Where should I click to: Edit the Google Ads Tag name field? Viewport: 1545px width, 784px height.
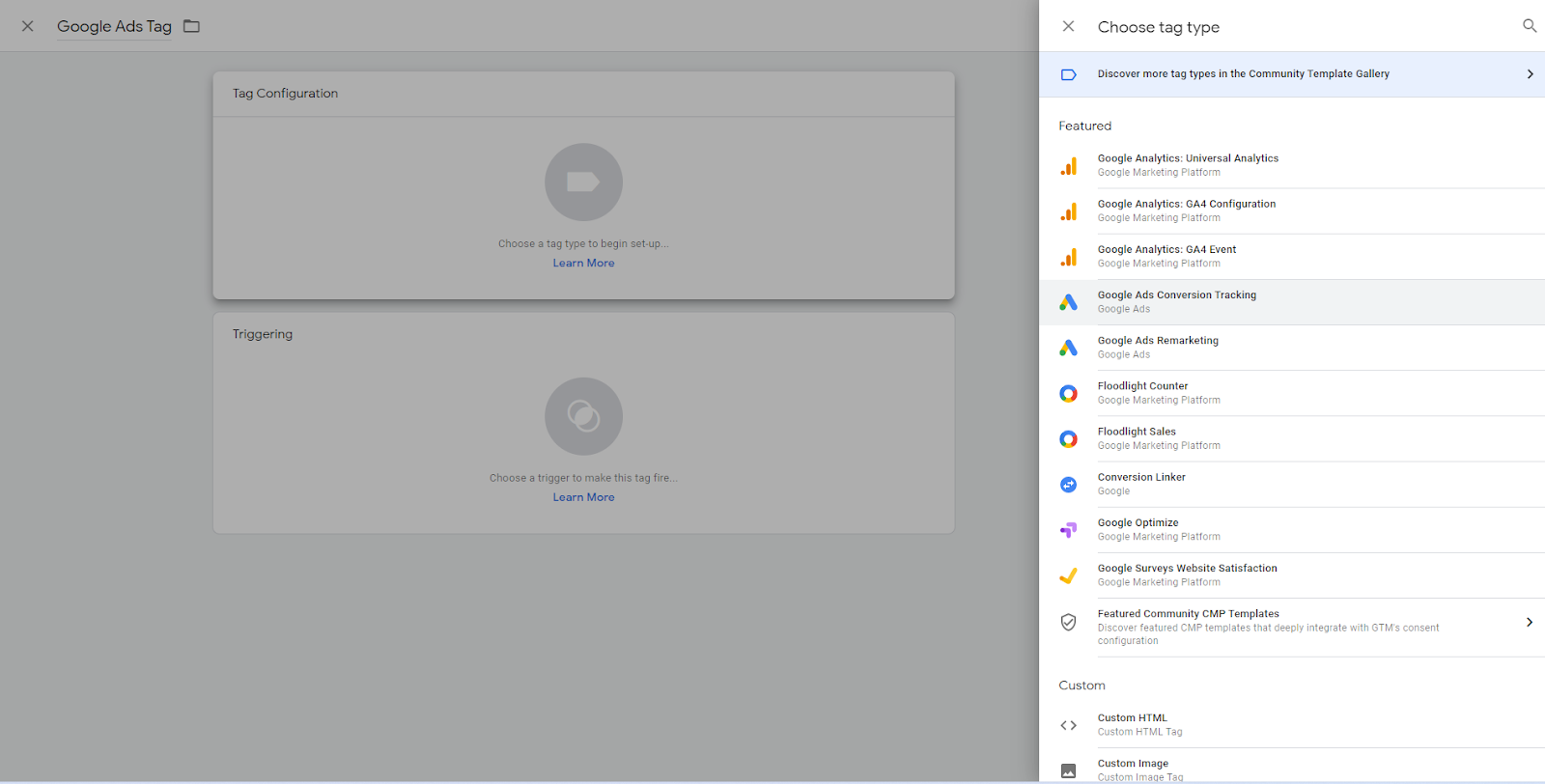click(114, 27)
